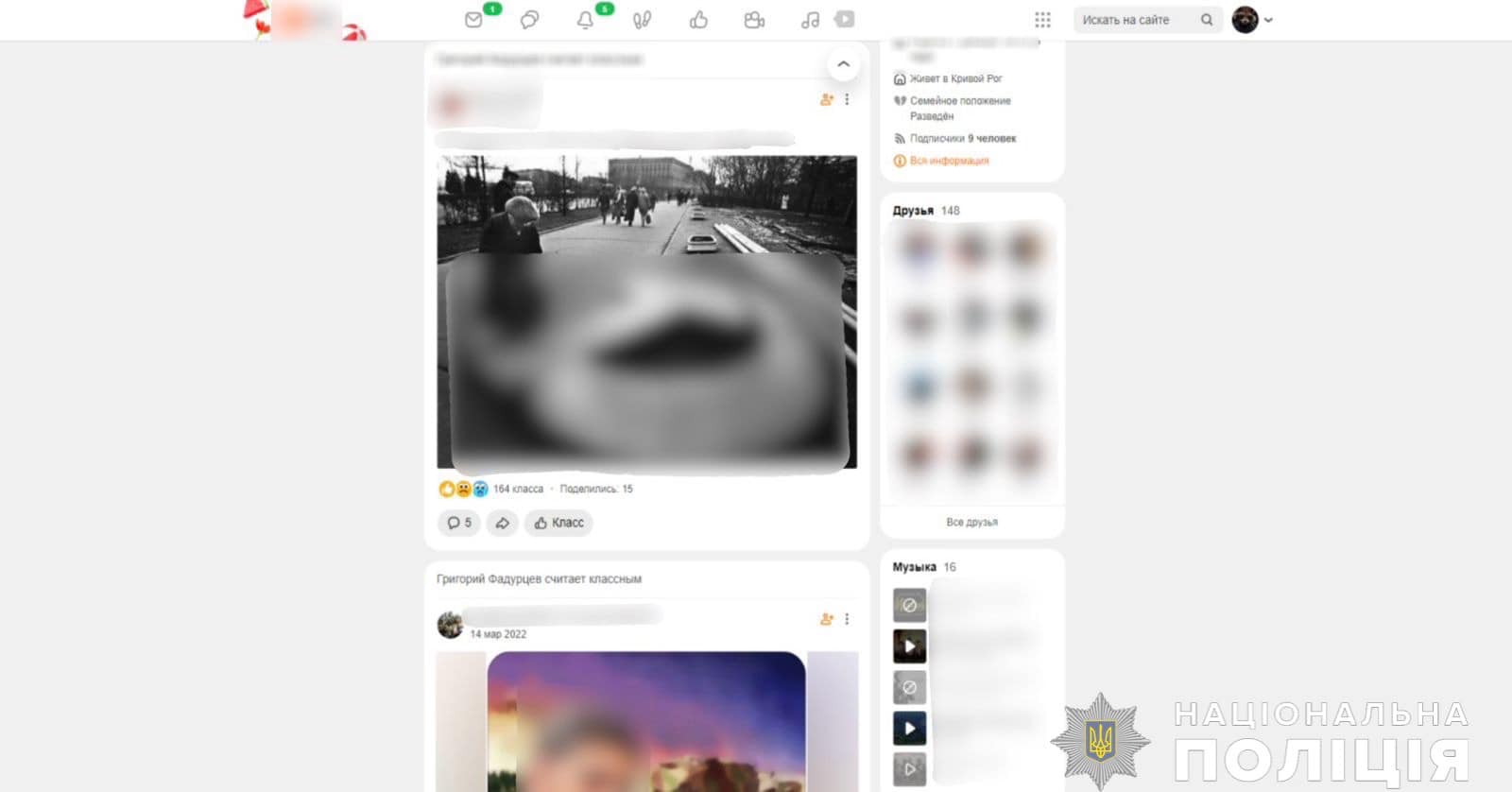
Task: Focus the 'Искать на сайте' search field
Action: coord(1147,20)
